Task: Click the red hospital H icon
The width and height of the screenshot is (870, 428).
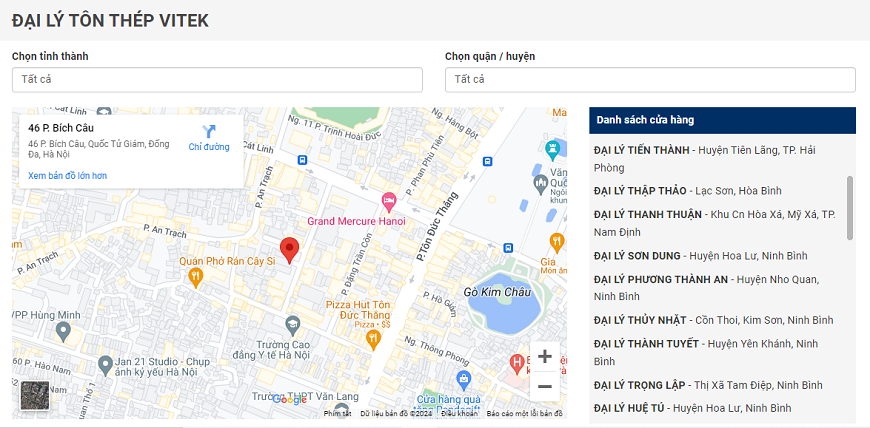Action: [x=517, y=365]
